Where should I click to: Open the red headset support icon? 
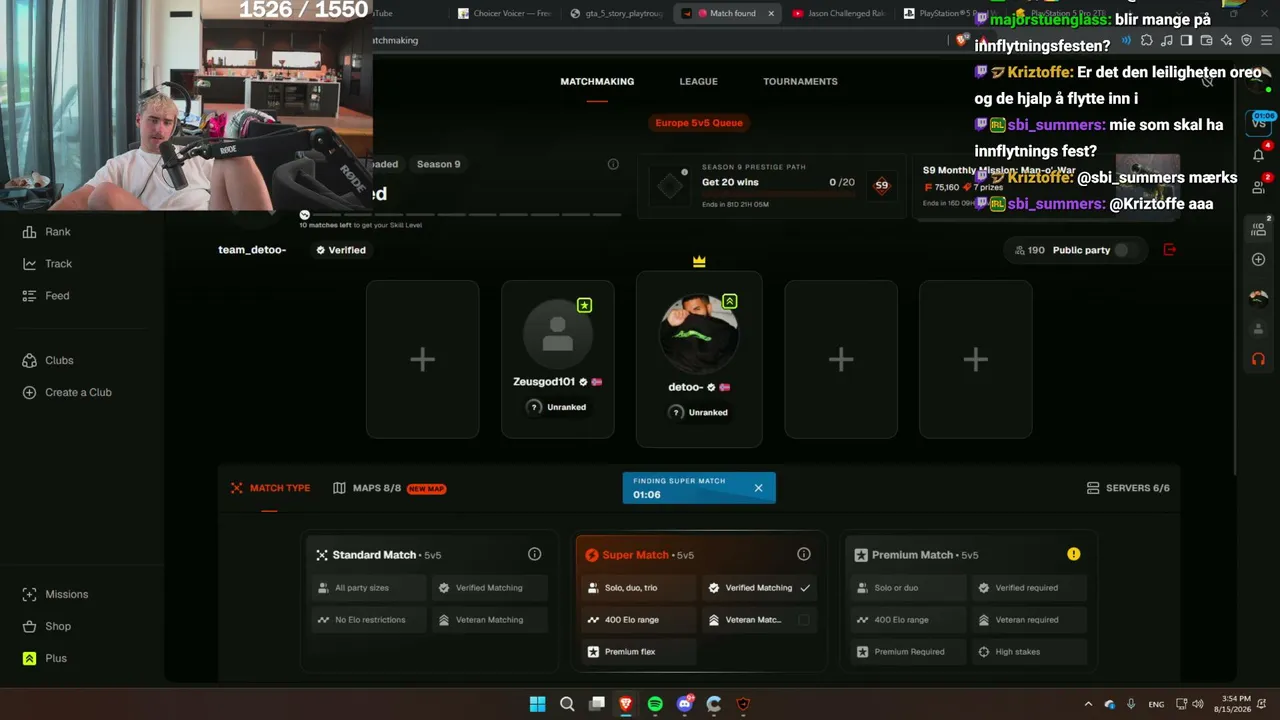(x=1258, y=359)
